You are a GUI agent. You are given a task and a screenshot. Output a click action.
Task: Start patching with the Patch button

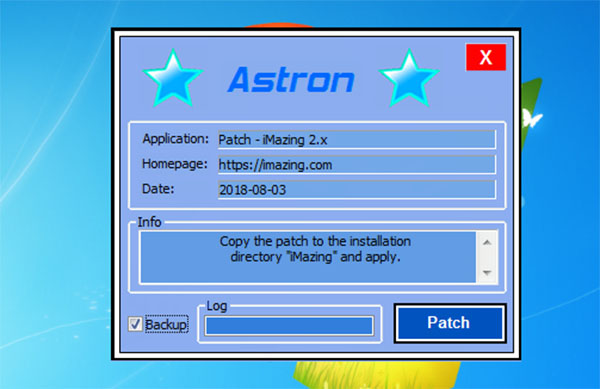[450, 323]
